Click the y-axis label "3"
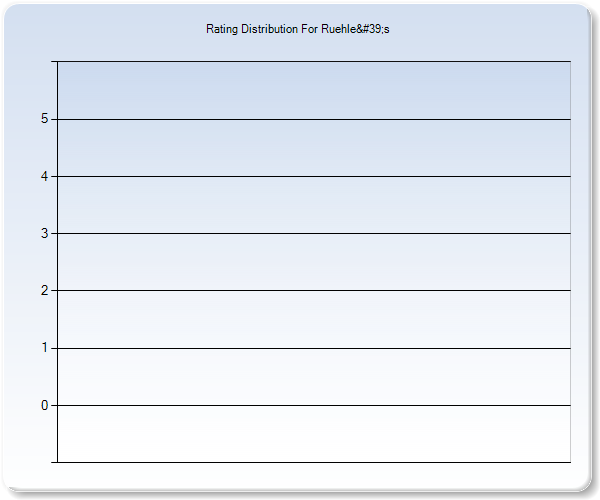Viewport: 600px width, 500px height. (x=44, y=233)
